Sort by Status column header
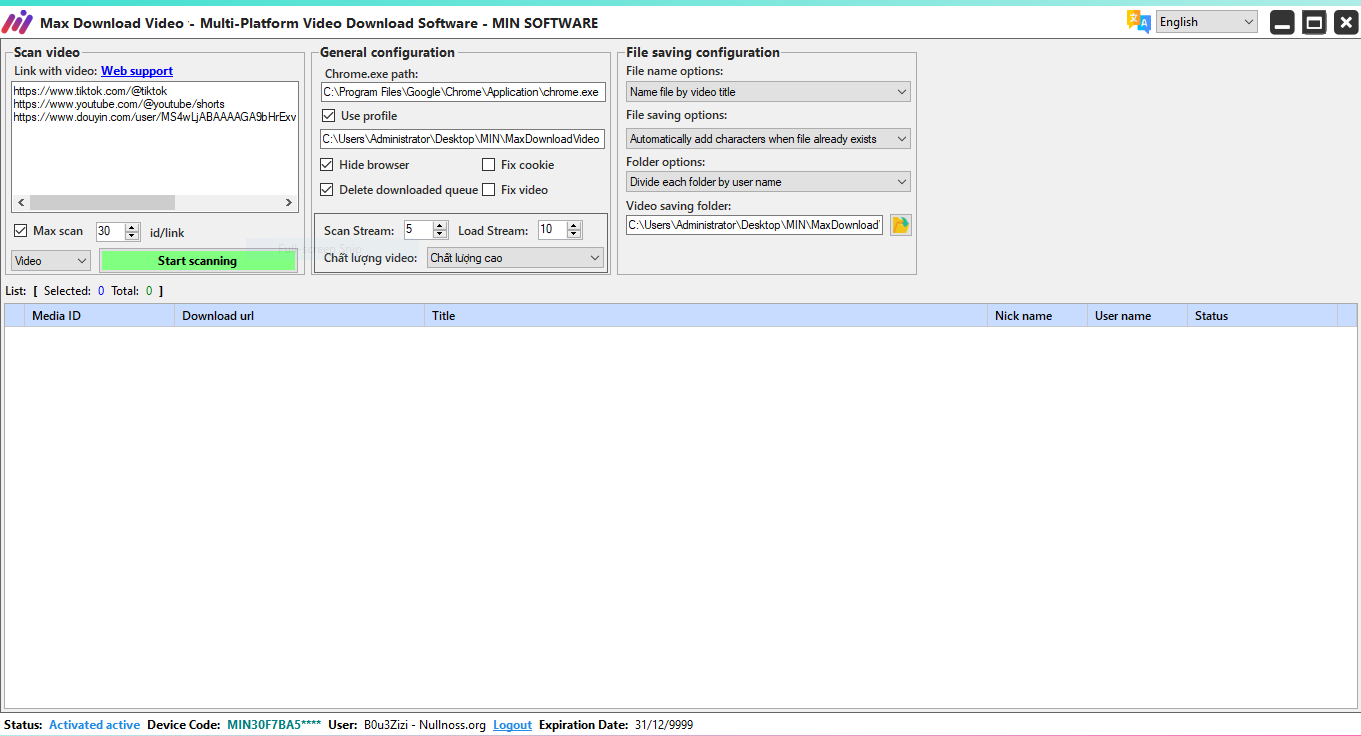The height and width of the screenshot is (736, 1361). click(1262, 316)
